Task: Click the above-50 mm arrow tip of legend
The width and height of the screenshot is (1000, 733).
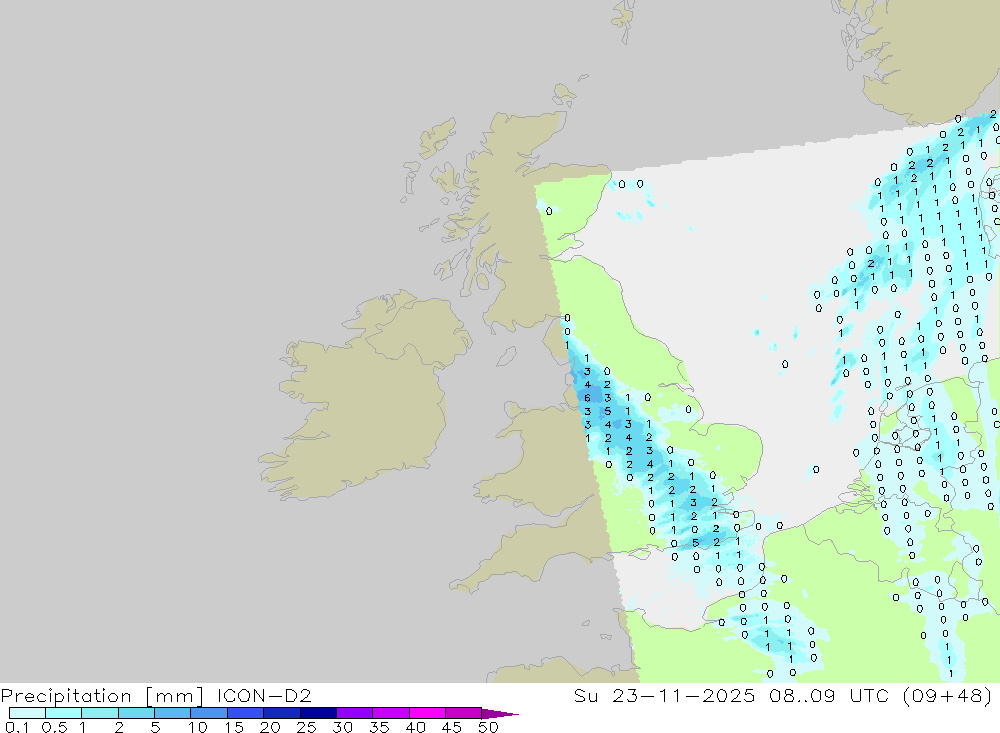Action: coord(501,714)
